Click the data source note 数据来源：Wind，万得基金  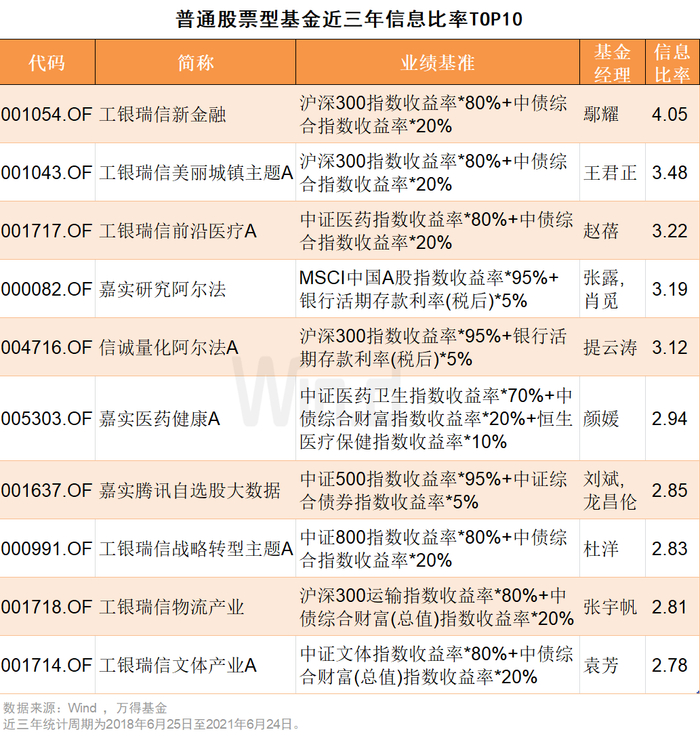85,708
